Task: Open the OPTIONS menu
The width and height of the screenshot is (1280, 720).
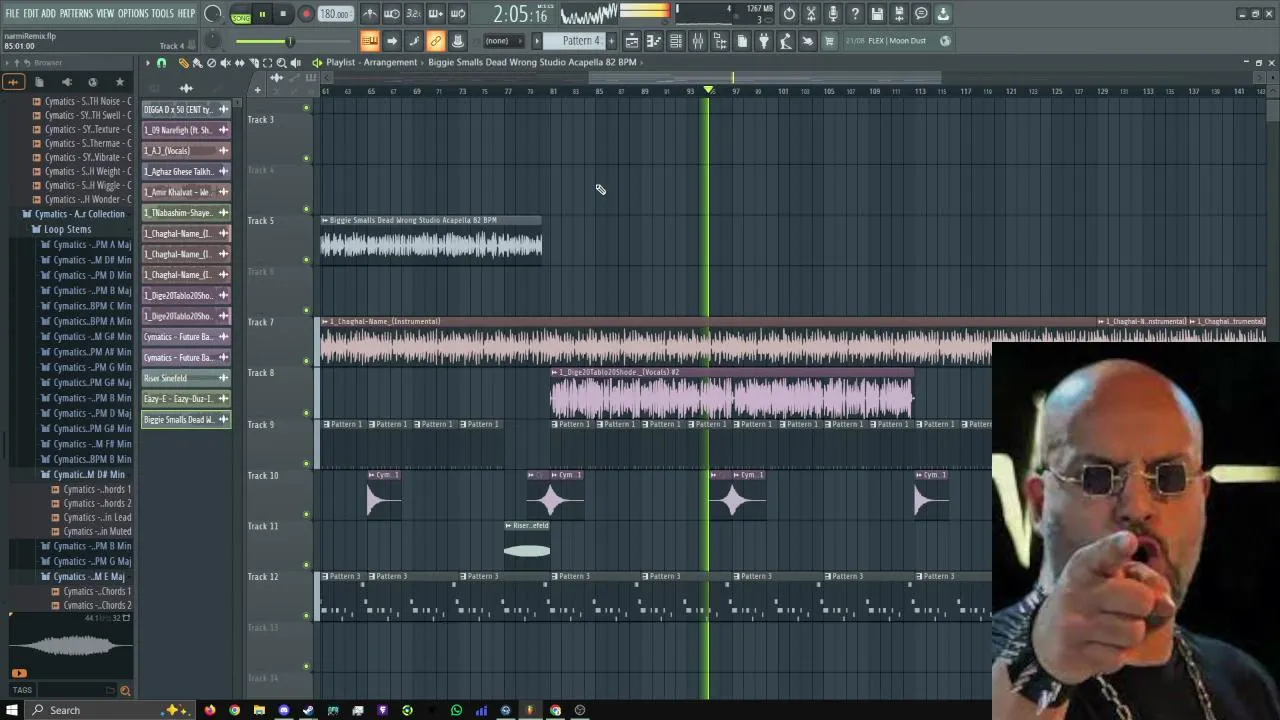Action: tap(133, 13)
